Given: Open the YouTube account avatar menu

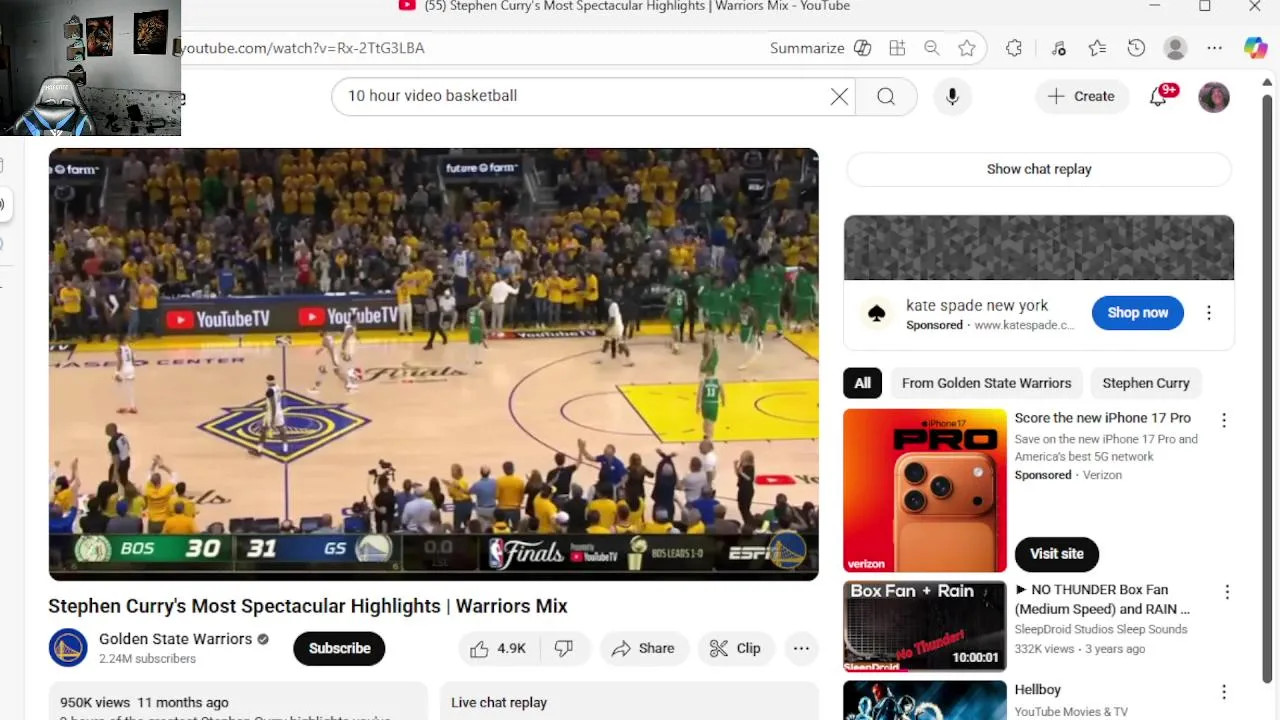Looking at the screenshot, I should click(1214, 97).
